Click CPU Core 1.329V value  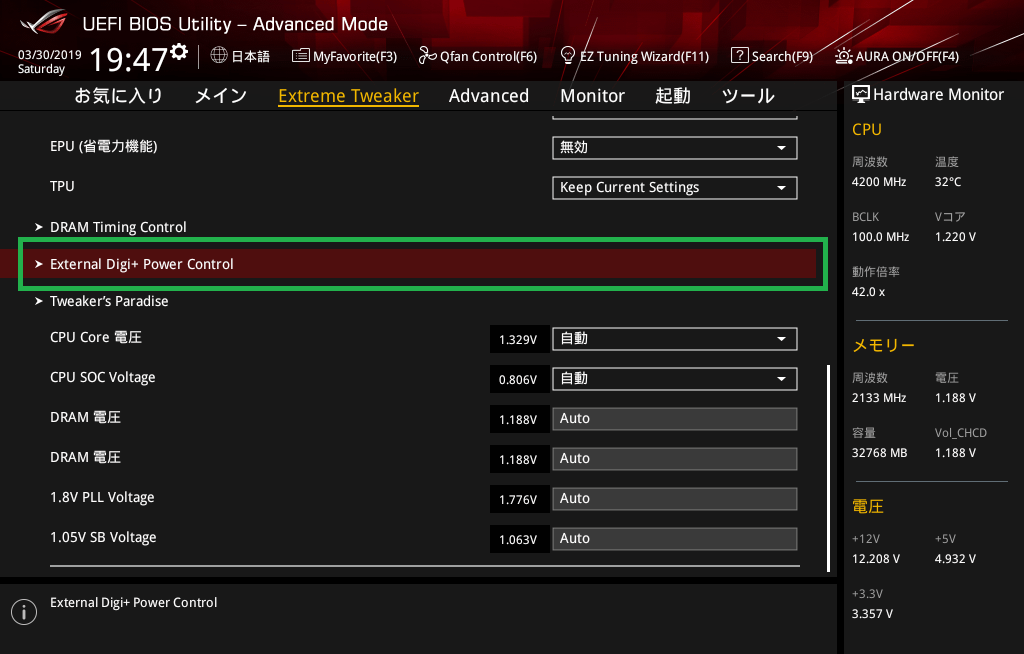(x=519, y=339)
